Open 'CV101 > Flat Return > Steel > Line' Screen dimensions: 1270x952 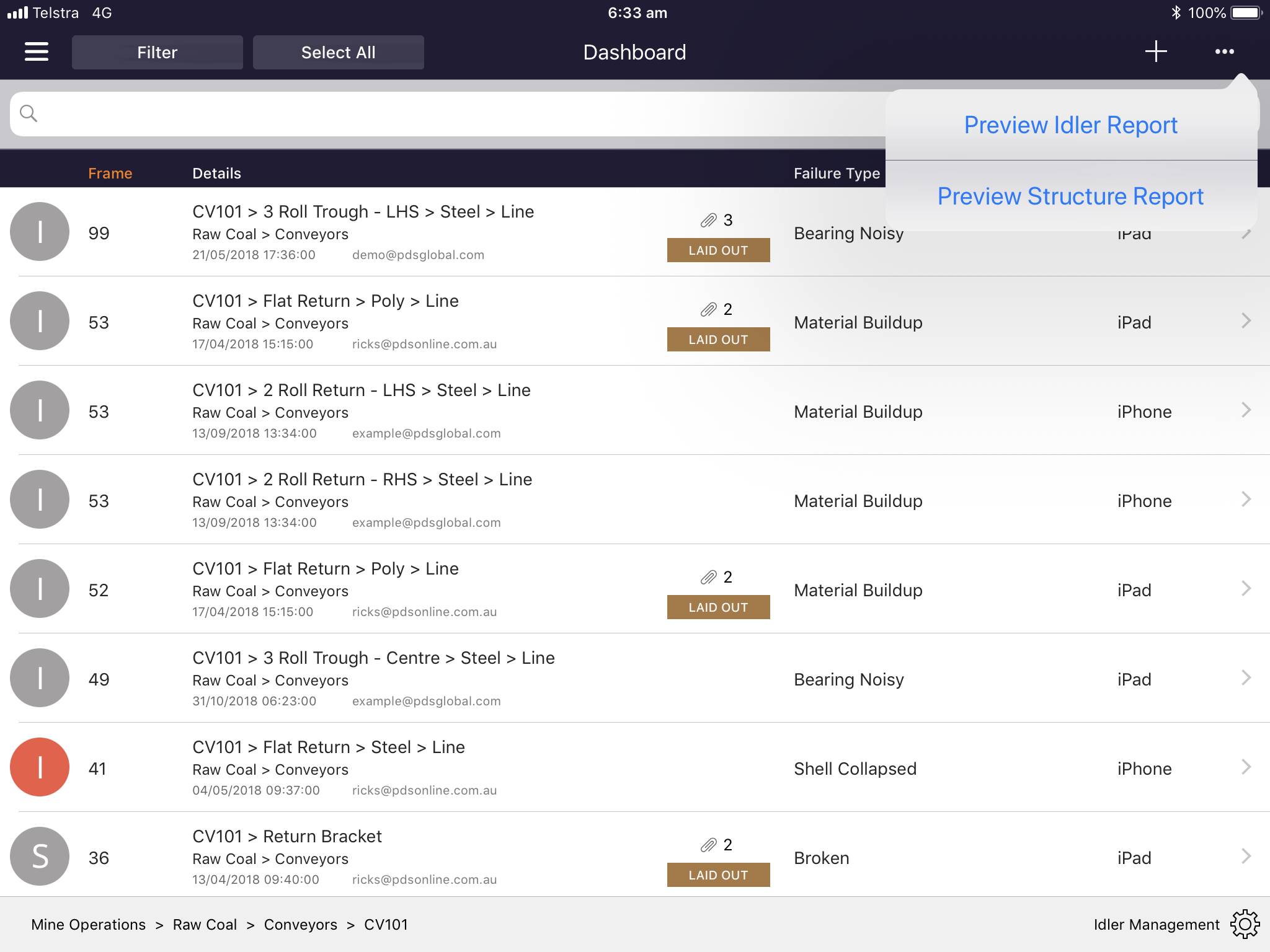click(x=329, y=747)
